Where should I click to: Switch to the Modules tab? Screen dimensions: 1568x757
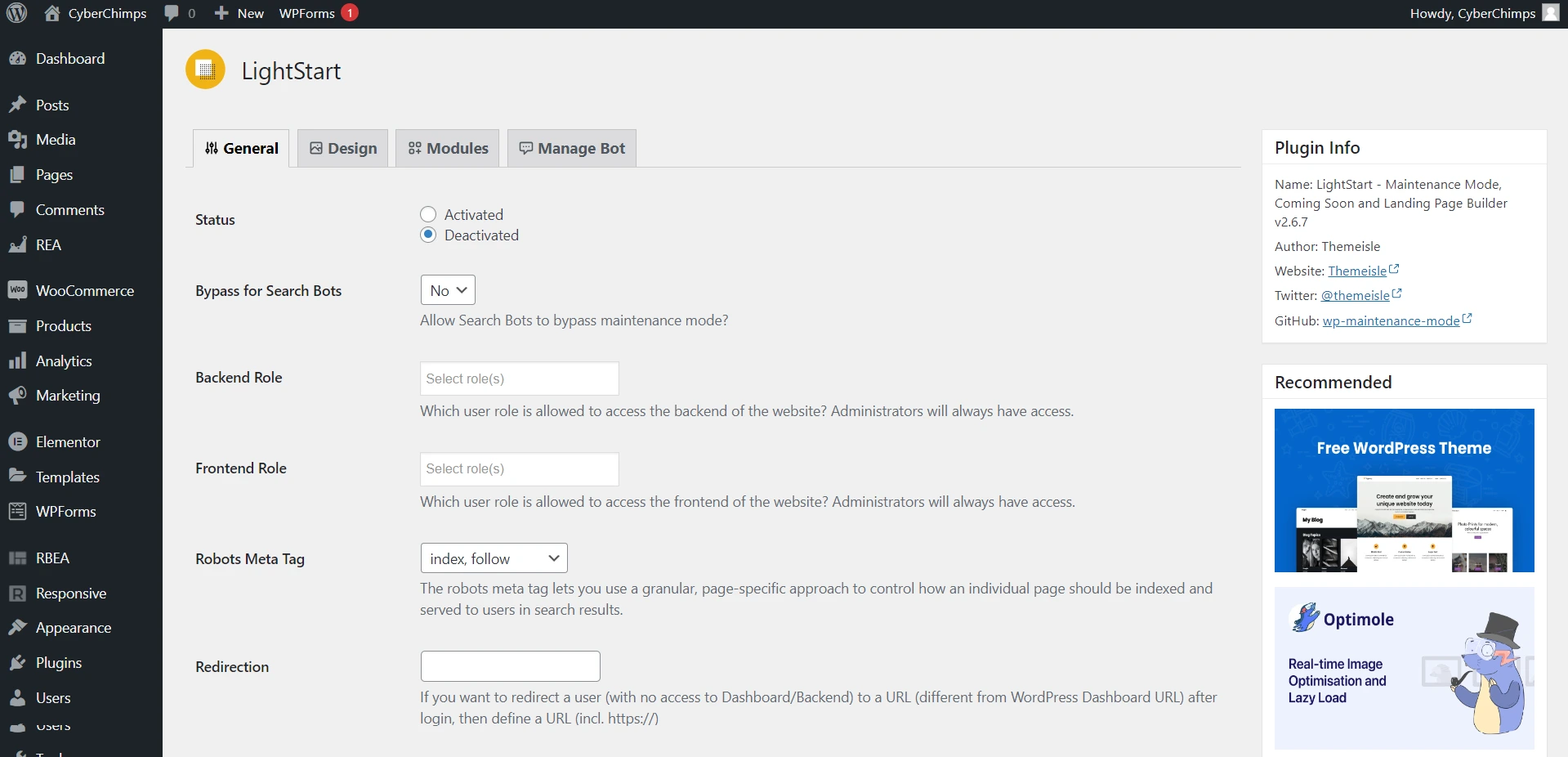(448, 148)
